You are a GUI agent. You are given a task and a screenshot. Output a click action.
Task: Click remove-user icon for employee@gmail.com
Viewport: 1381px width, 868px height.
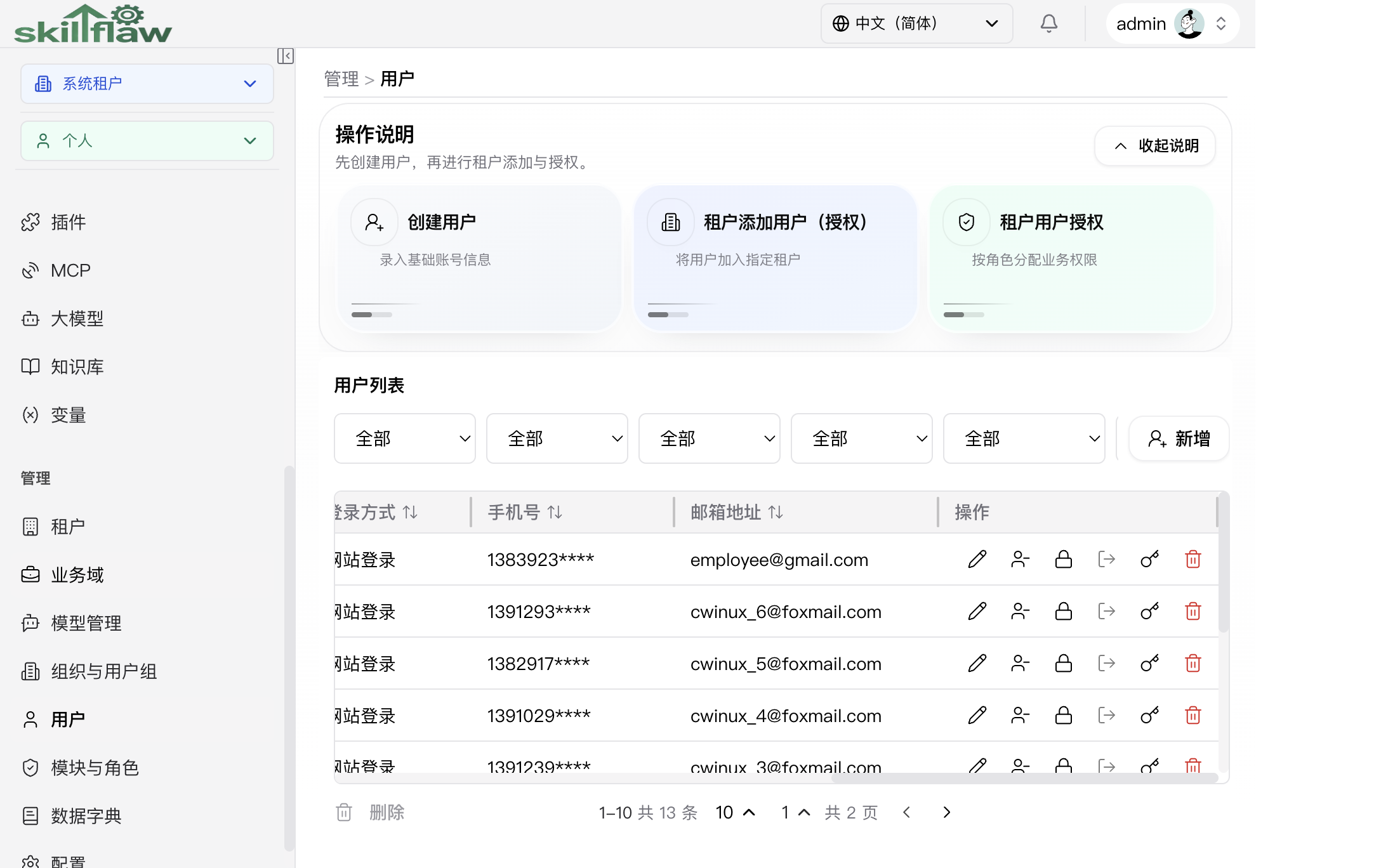(1021, 560)
